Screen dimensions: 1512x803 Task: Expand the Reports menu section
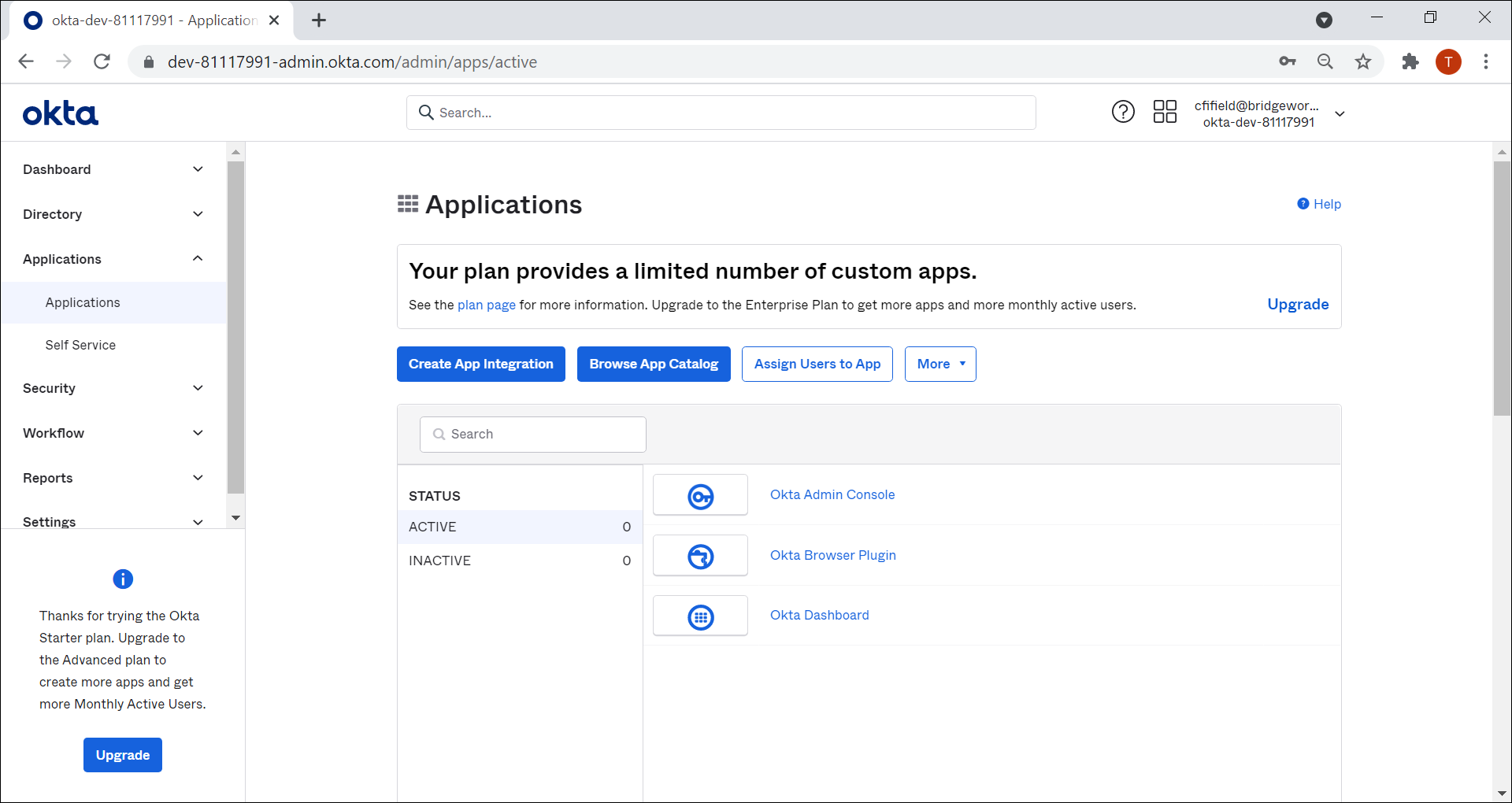point(113,478)
